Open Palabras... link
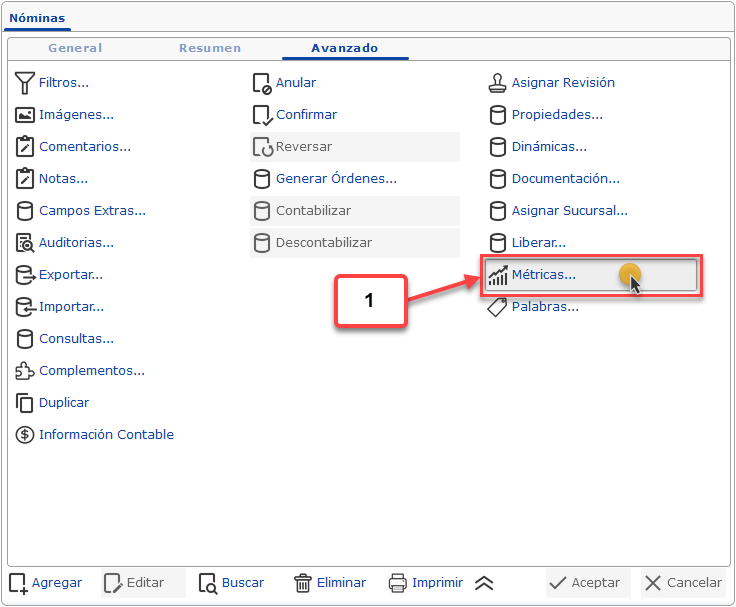736x607 pixels. pyautogui.click(x=545, y=307)
